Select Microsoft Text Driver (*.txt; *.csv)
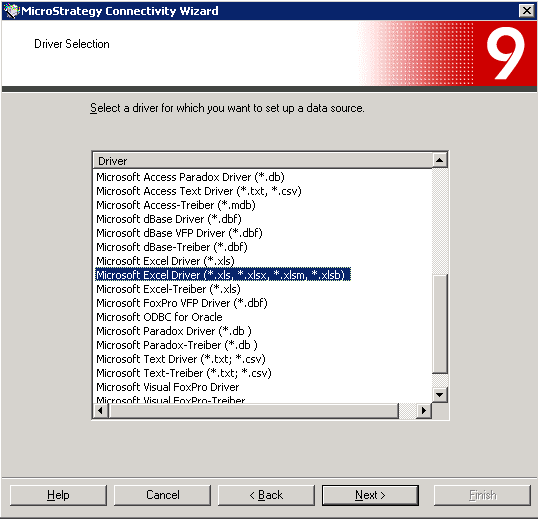Screen dimensions: 538x519 pos(181,359)
